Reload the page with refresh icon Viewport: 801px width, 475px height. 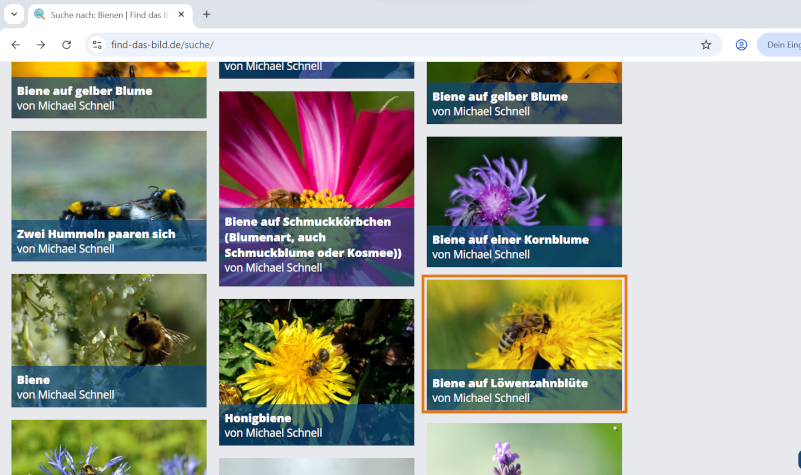click(67, 45)
